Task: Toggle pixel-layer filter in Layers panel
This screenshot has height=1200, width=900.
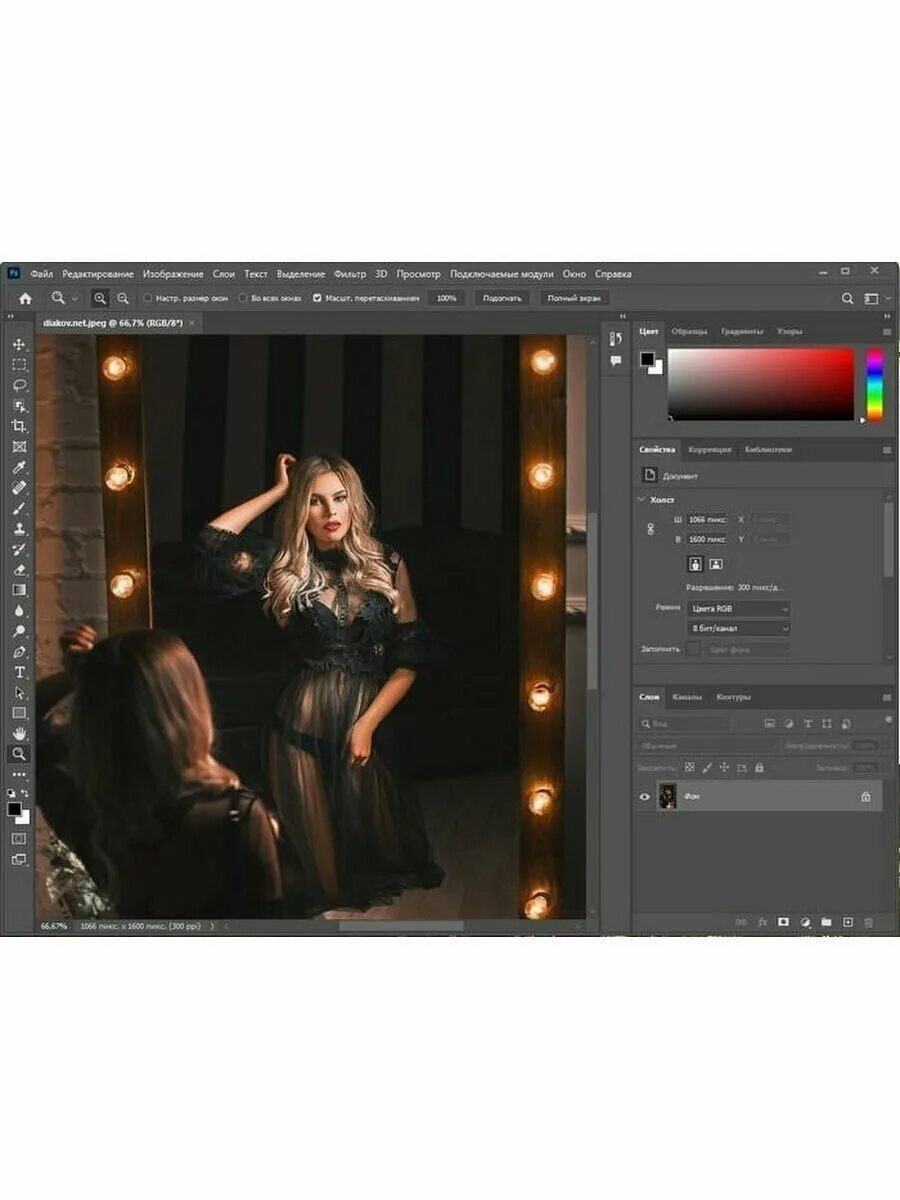Action: pos(769,723)
